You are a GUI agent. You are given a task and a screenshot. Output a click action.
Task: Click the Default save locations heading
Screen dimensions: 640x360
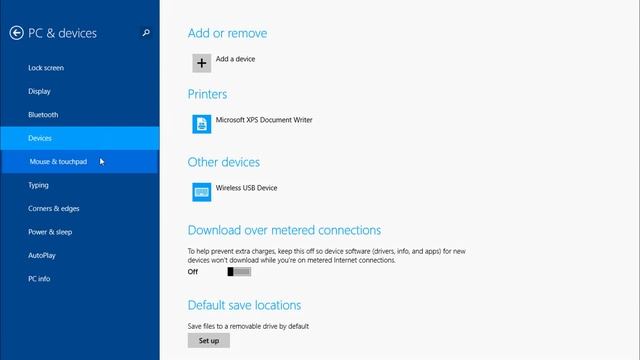pyautogui.click(x=244, y=305)
